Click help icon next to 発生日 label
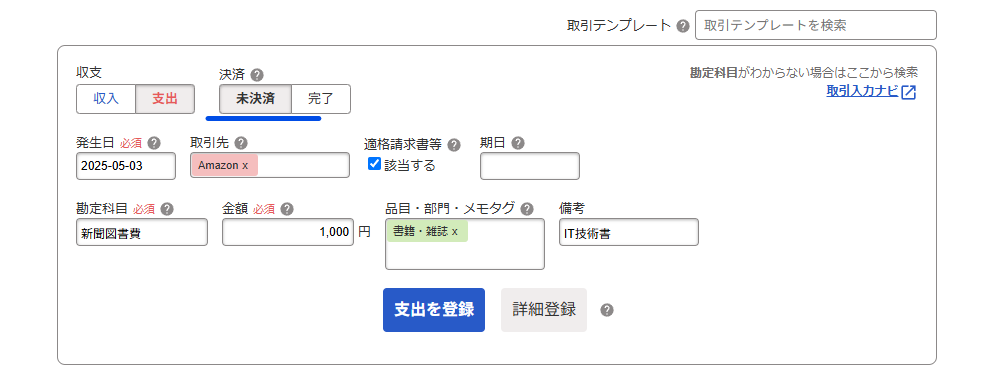 pos(154,143)
